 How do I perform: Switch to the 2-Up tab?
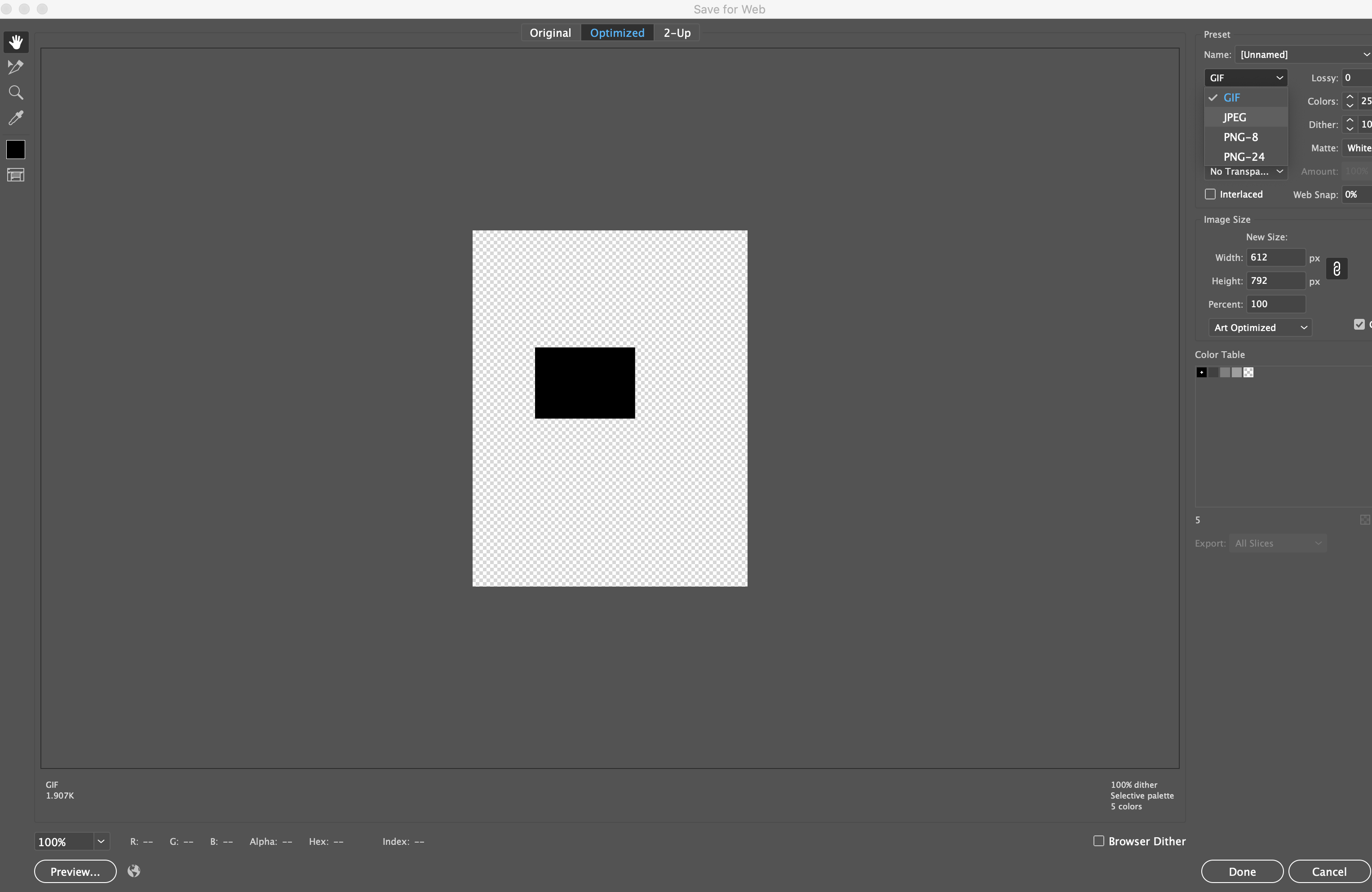pyautogui.click(x=676, y=32)
